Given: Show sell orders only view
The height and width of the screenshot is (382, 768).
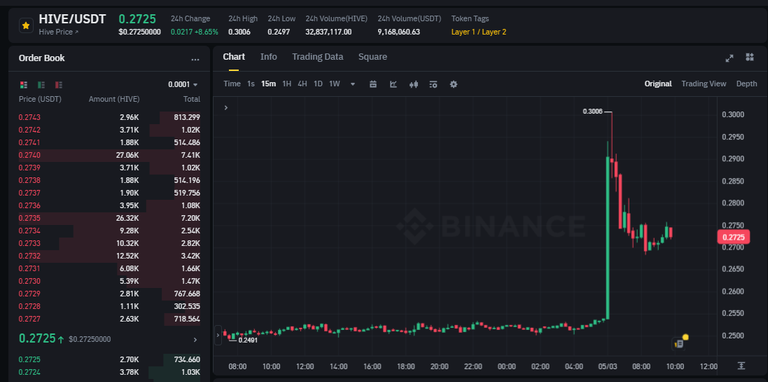Looking at the screenshot, I should point(59,85).
